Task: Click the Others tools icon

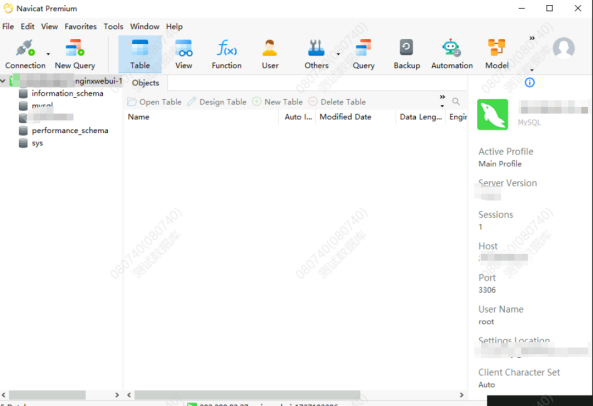Action: 316,48
